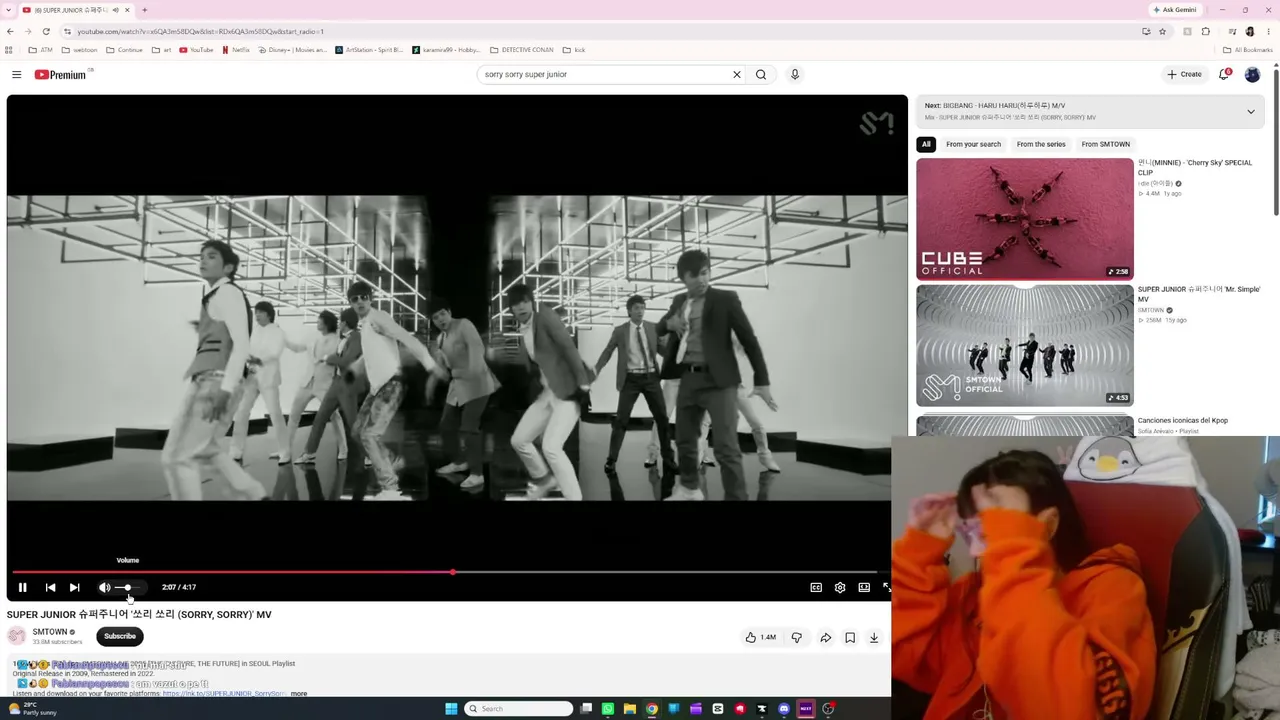Skip to the next video
This screenshot has width=1280, height=720.
click(x=74, y=587)
